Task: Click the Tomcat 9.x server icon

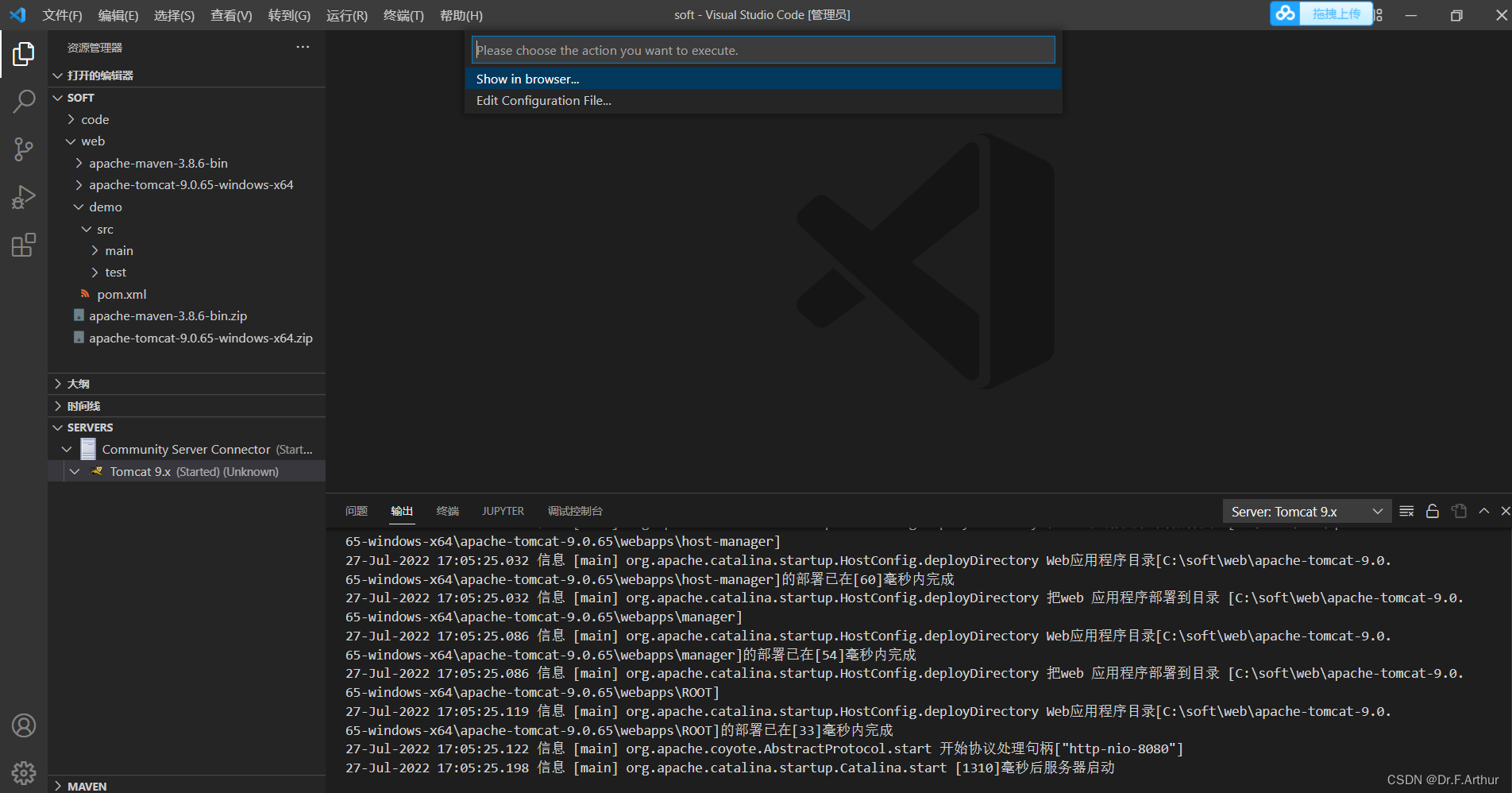Action: click(x=97, y=471)
